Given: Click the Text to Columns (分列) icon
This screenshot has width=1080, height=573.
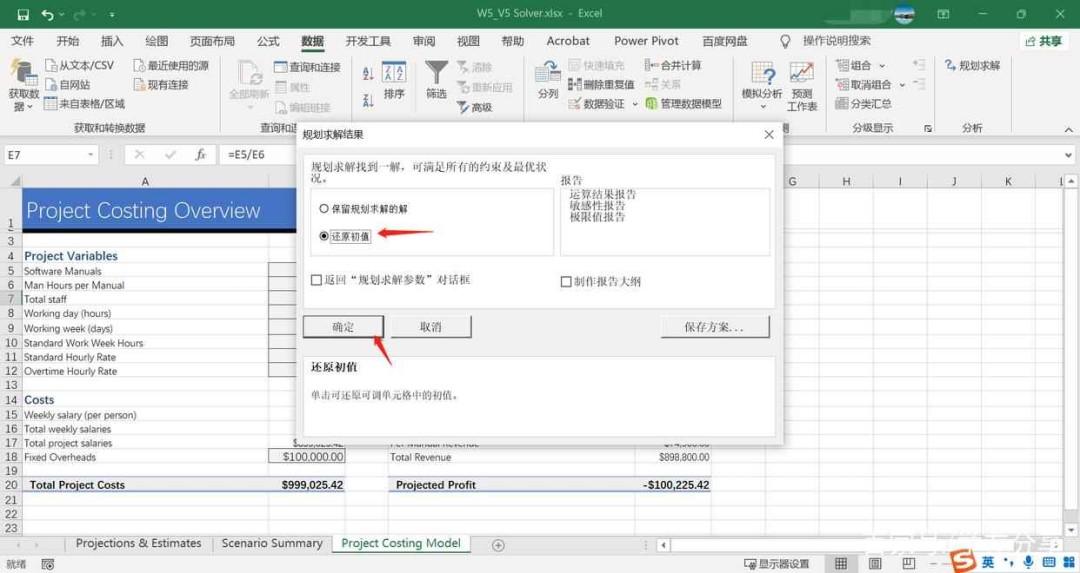Looking at the screenshot, I should tap(548, 80).
